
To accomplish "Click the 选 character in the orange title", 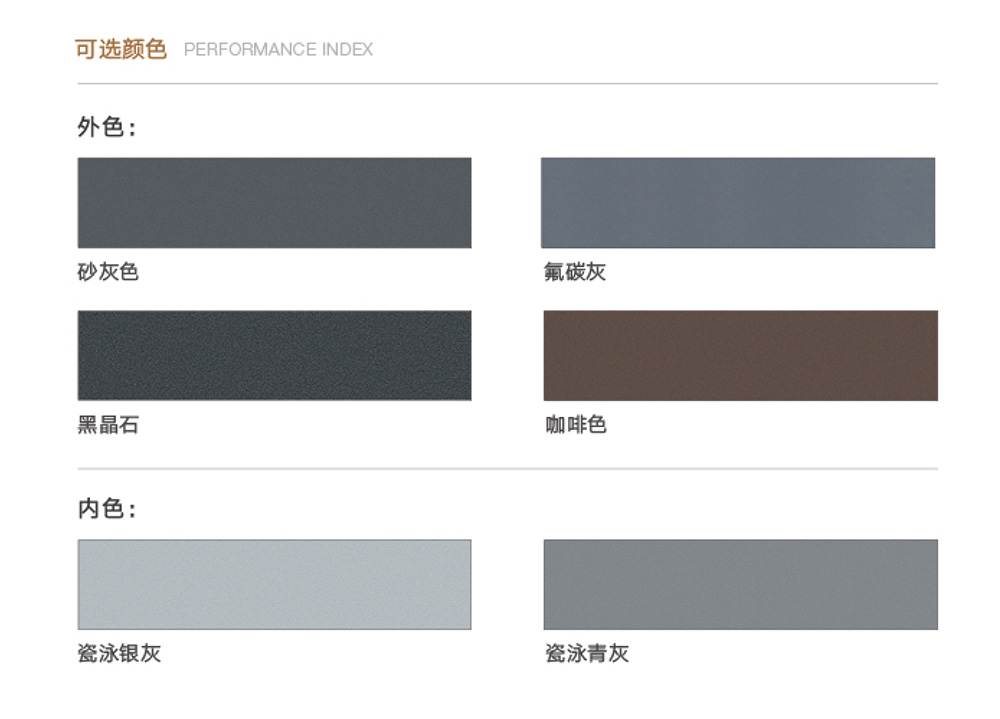I will (110, 49).
